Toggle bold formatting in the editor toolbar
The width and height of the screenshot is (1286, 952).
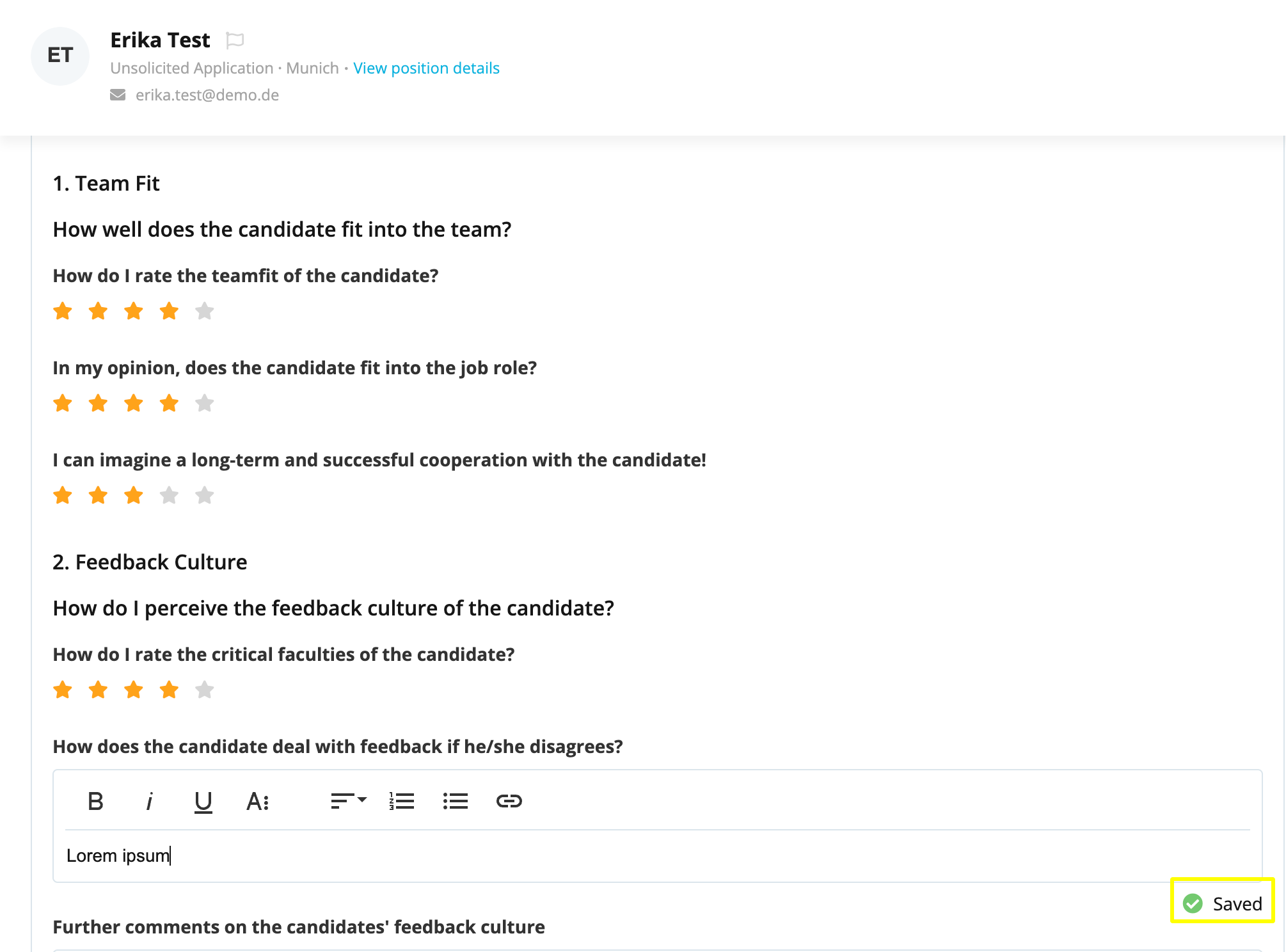(x=95, y=801)
